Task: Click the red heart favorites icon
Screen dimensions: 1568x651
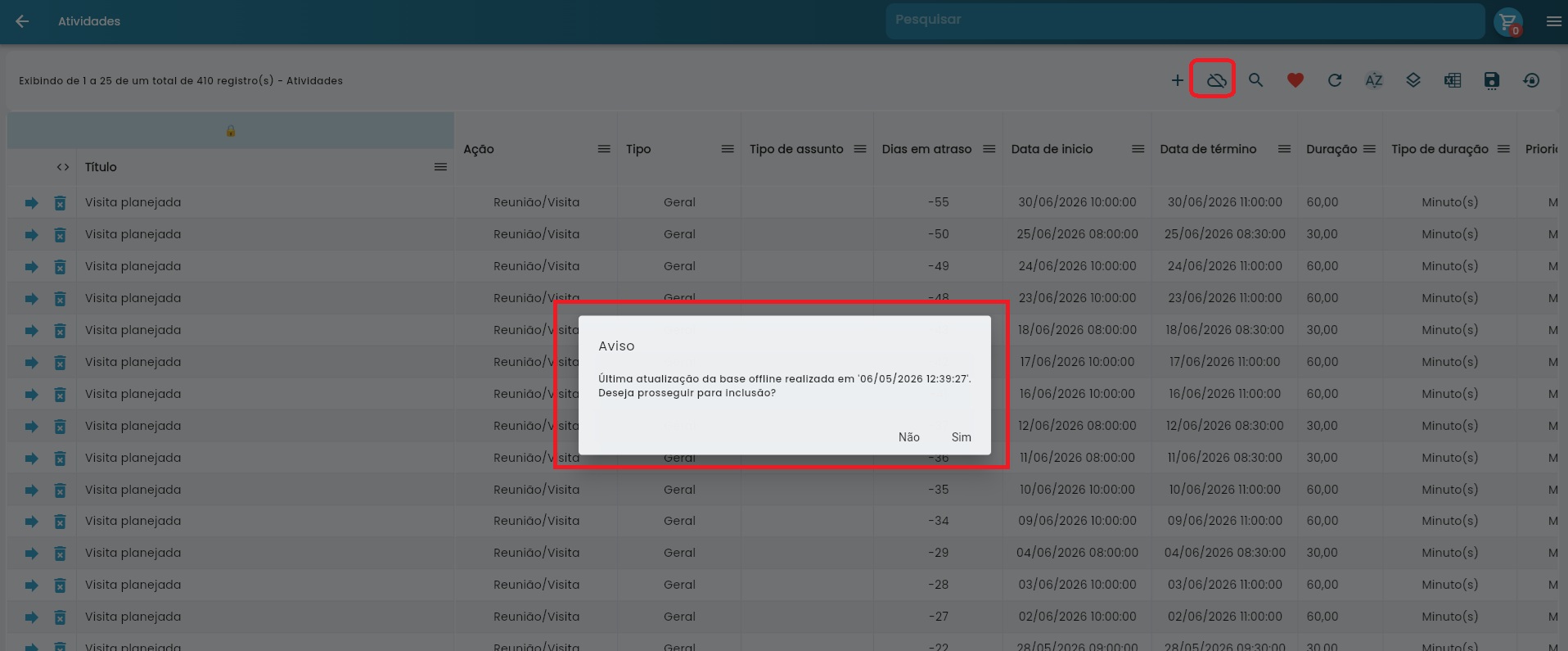Action: pos(1295,80)
